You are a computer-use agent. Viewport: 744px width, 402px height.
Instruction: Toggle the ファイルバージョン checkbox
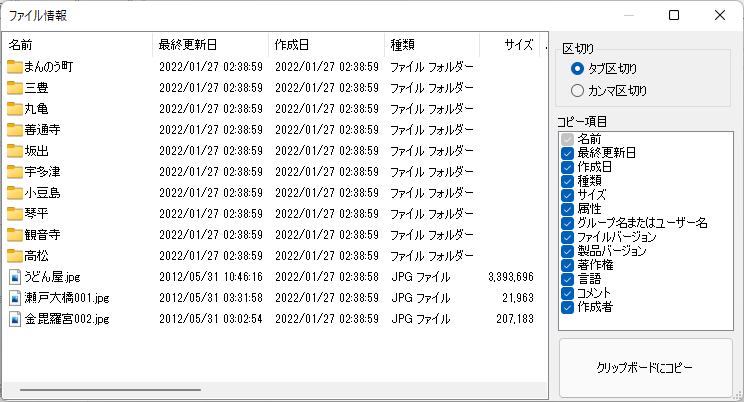567,237
